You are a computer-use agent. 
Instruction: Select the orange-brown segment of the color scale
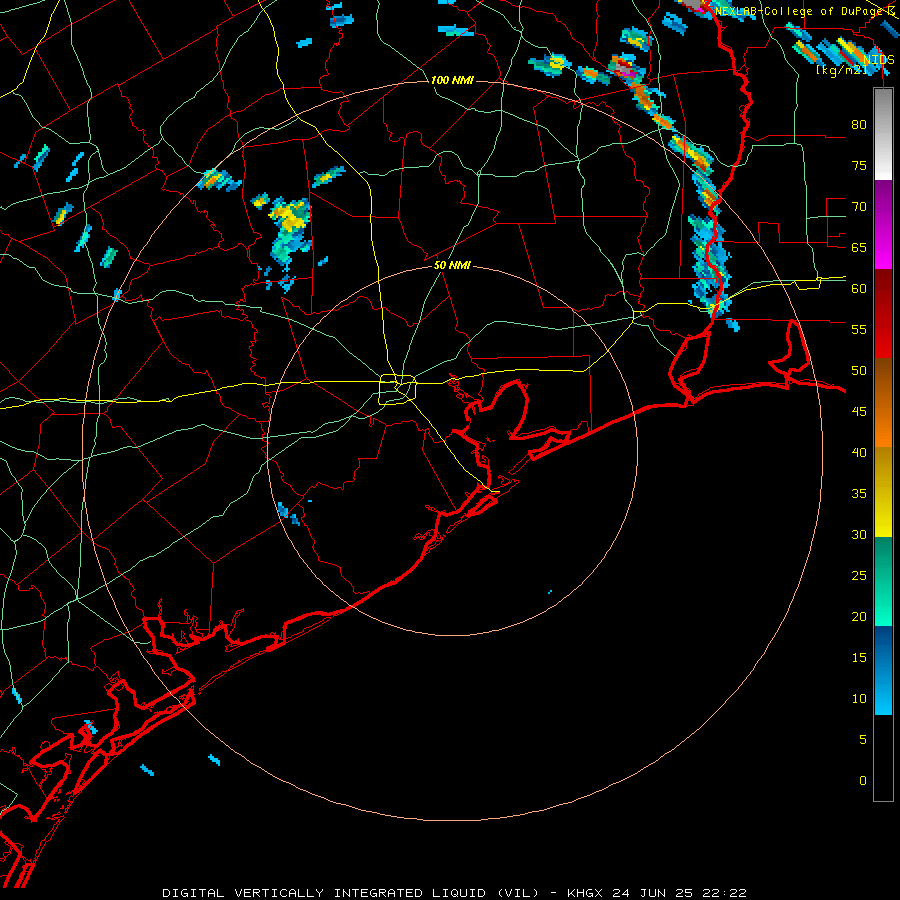click(x=883, y=403)
